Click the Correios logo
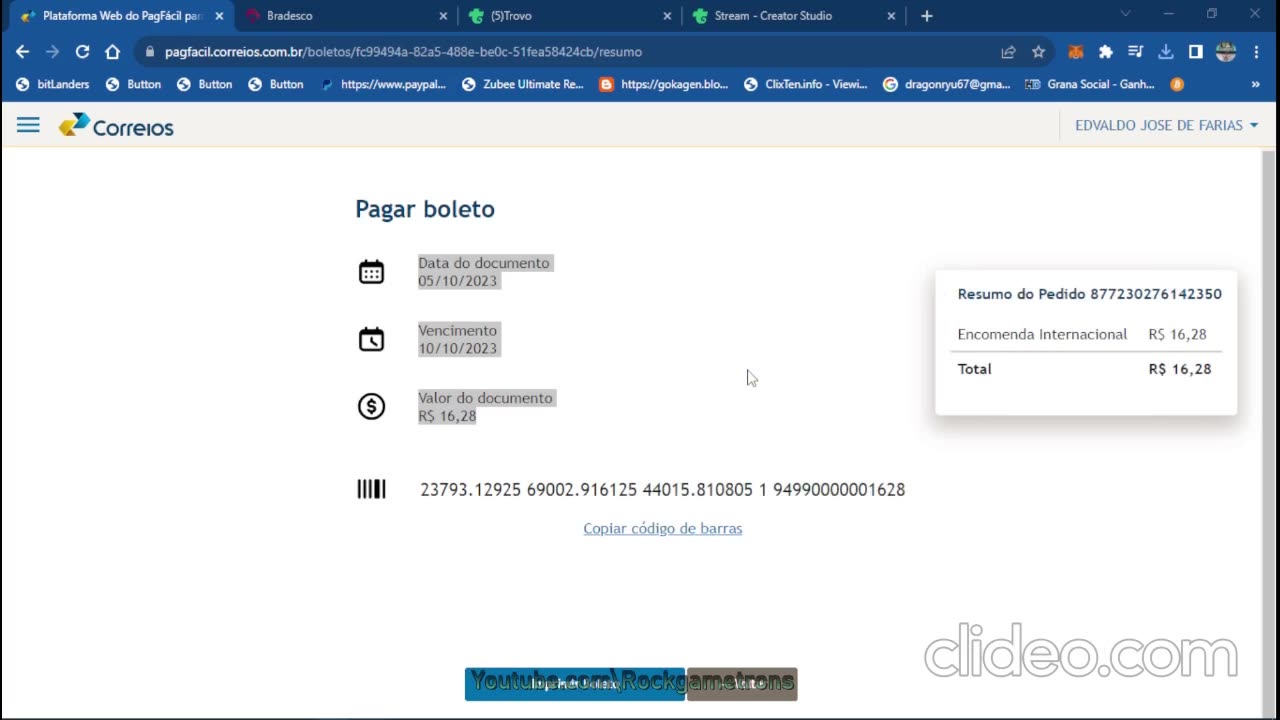Image resolution: width=1280 pixels, height=720 pixels. coord(116,126)
